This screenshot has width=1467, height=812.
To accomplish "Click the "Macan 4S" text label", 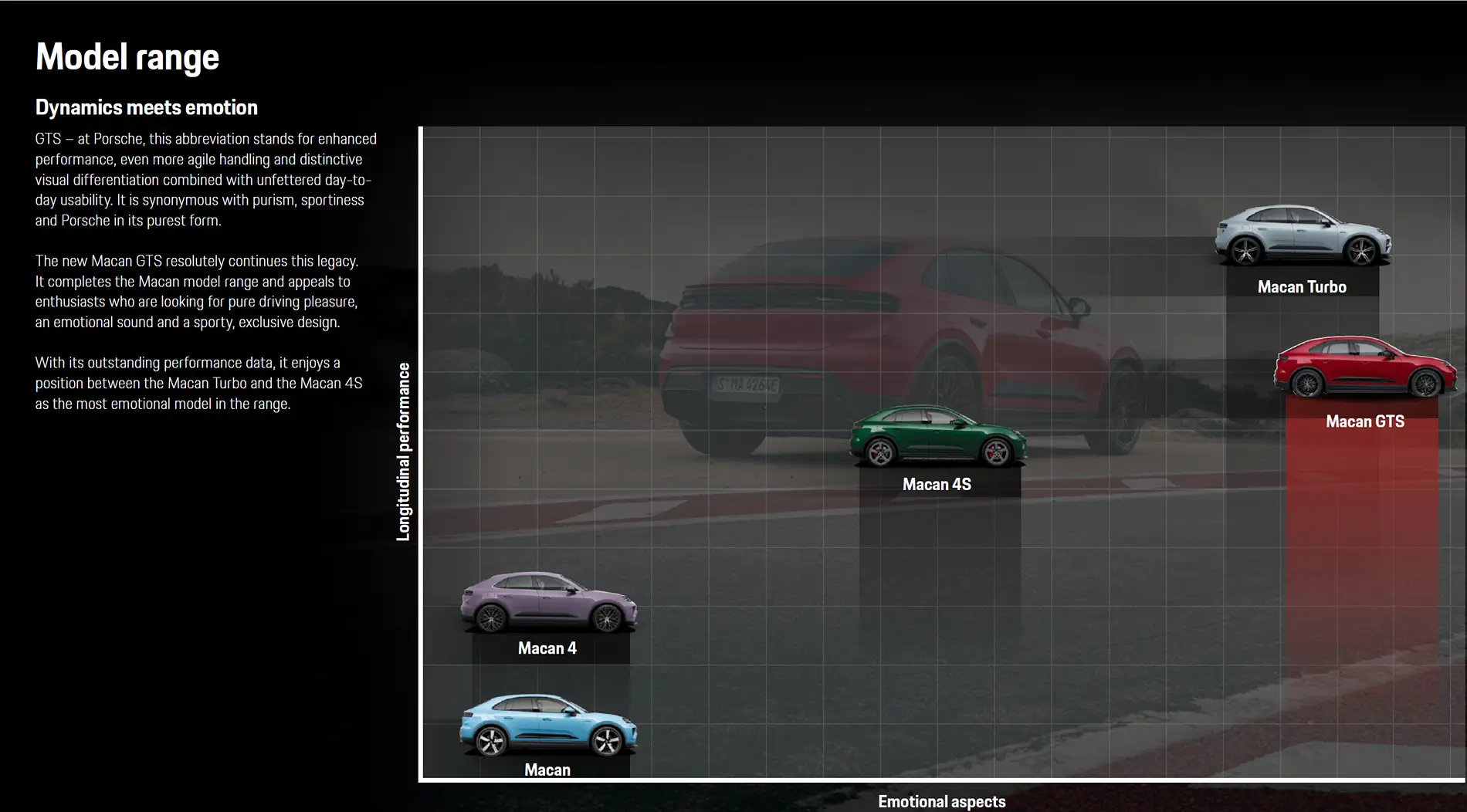I will pyautogui.click(x=937, y=485).
